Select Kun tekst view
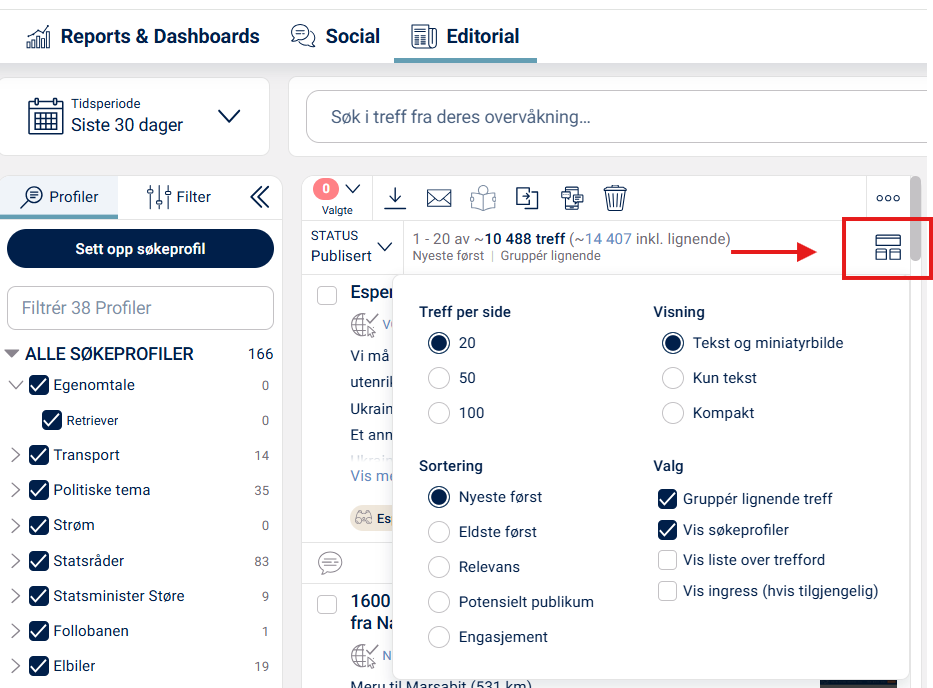Viewport: 933px width, 688px height. click(x=673, y=378)
